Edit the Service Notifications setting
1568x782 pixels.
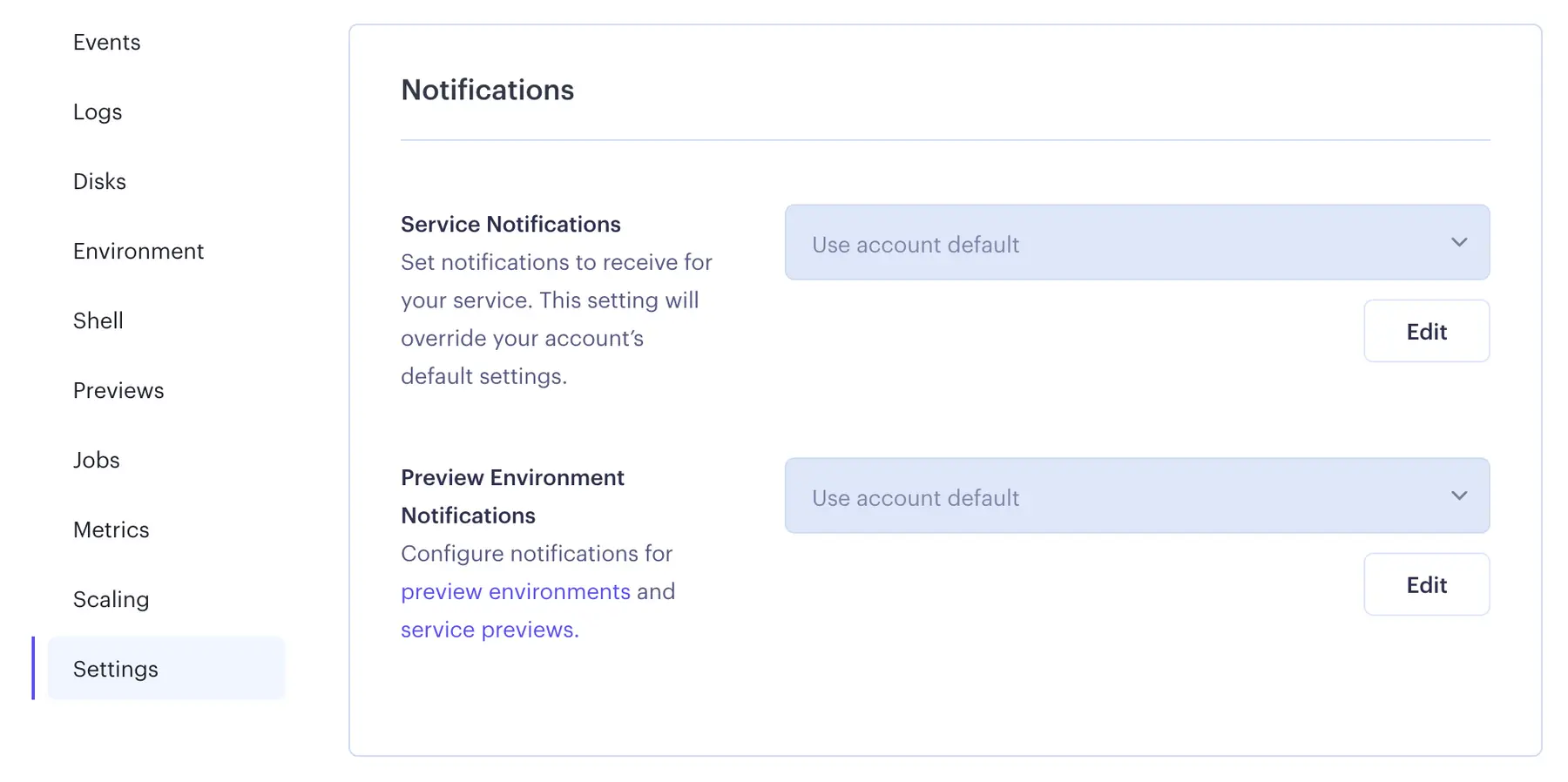coord(1426,331)
